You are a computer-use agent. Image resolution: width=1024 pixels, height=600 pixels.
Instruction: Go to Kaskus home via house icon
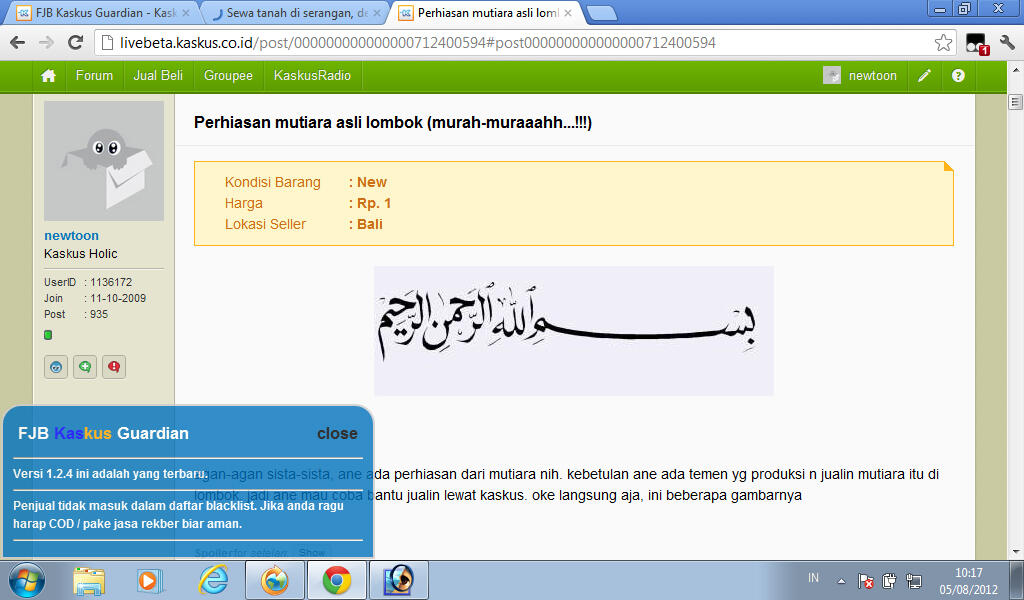48,76
